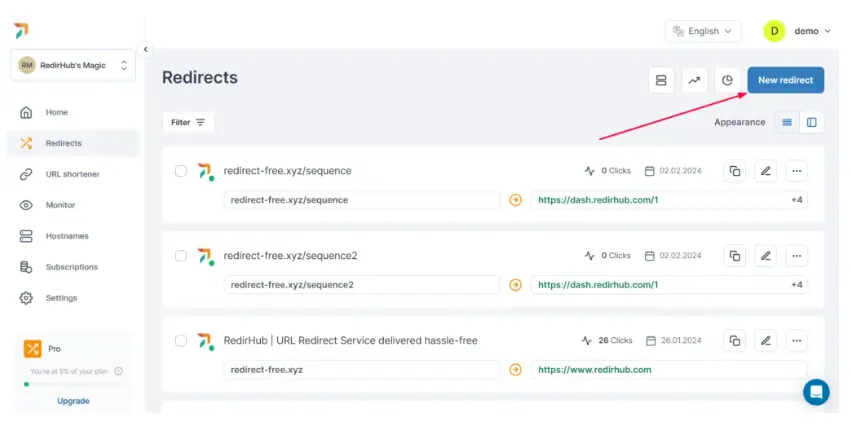Open the pie chart statistics button

727,80
